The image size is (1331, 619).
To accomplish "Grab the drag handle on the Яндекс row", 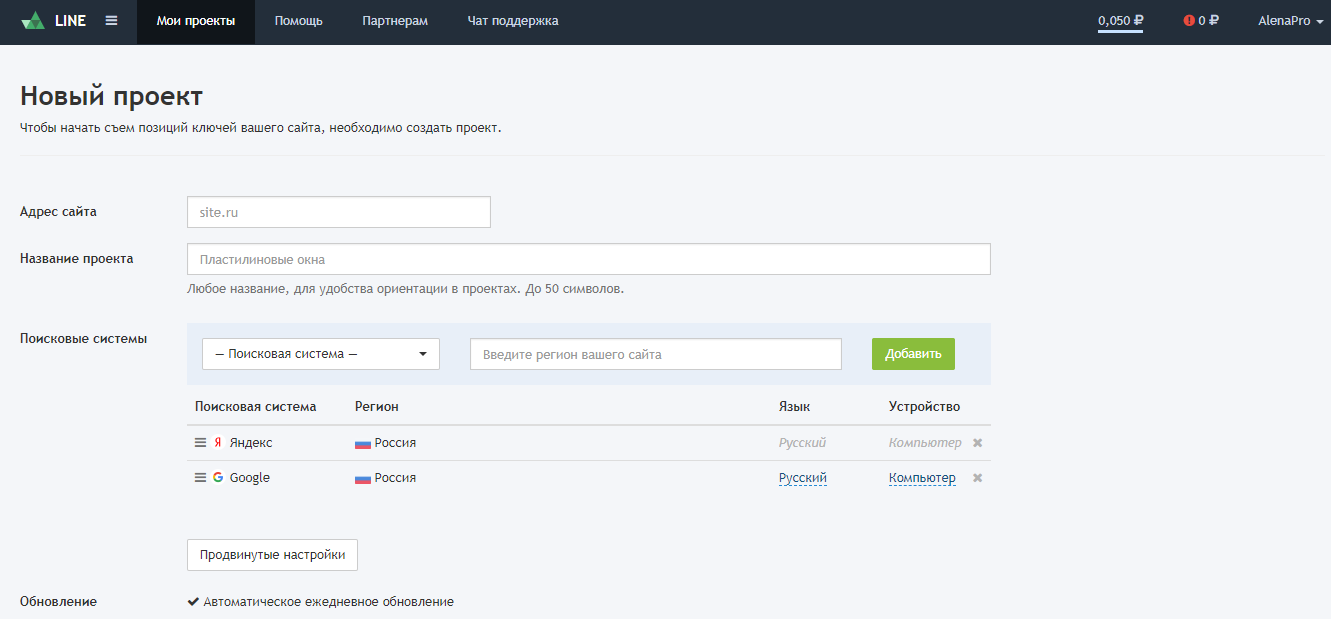I will pos(200,441).
